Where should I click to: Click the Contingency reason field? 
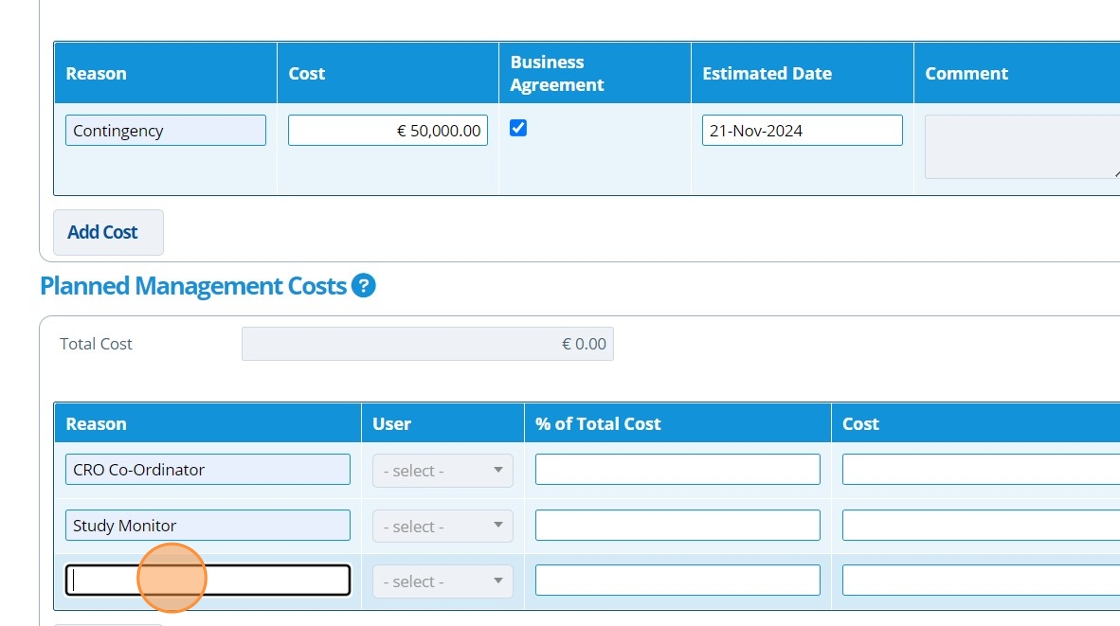[166, 131]
